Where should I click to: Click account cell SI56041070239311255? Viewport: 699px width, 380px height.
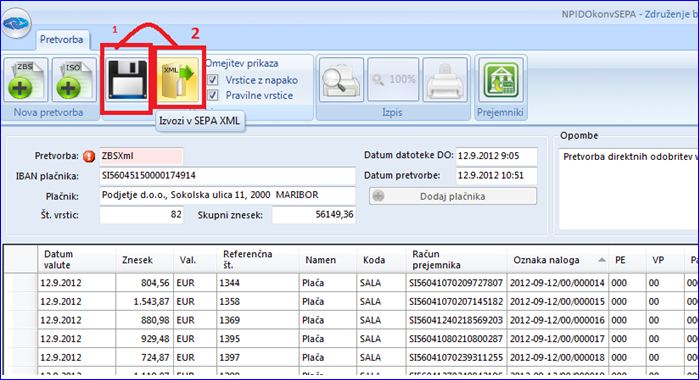pos(456,358)
